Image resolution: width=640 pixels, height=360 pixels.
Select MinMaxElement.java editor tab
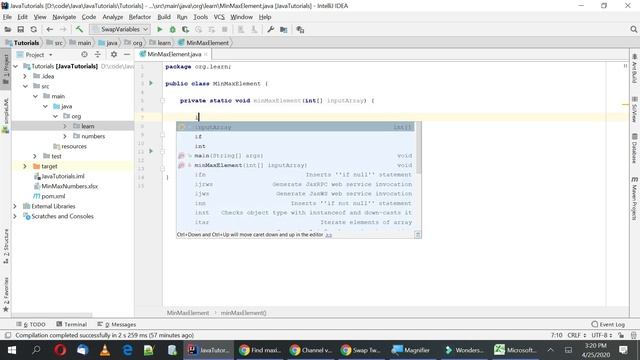[x=174, y=54]
